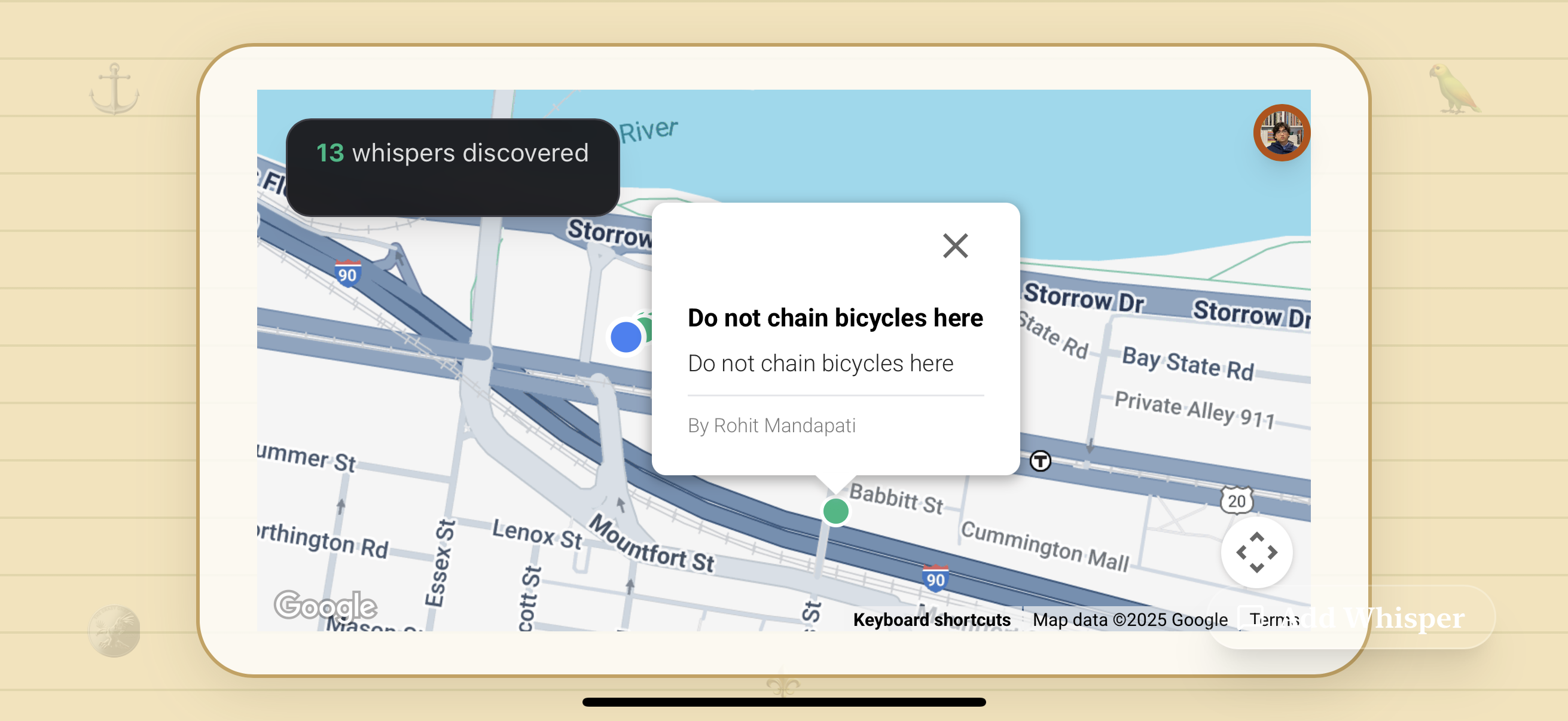This screenshot has width=1568, height=721.
Task: Open the Keyboard shortcuts button
Action: pos(931,619)
